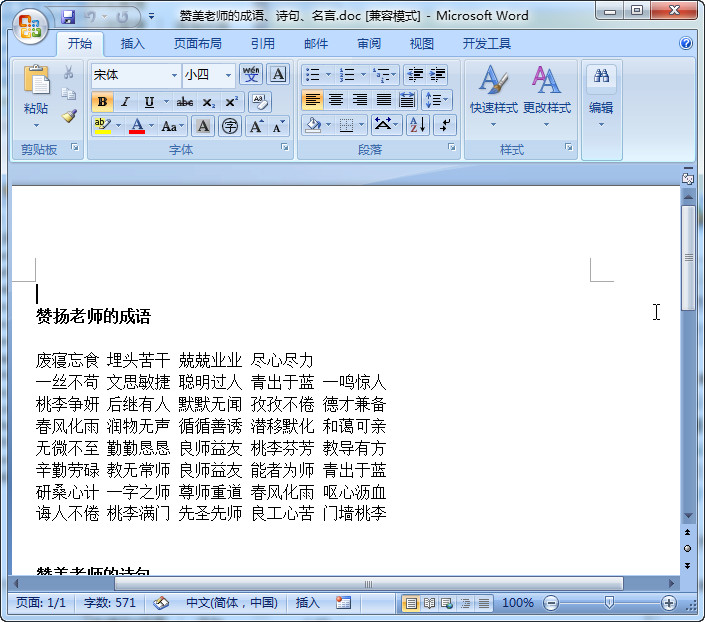Click the 100% zoom level button
This screenshot has height=622, width=705.
518,603
